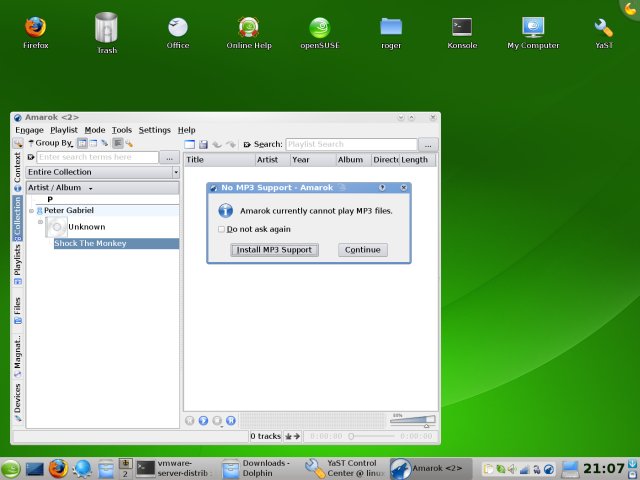This screenshot has height=480, width=640.
Task: Toggle the second view mode in collection toolbar
Action: pos(93,143)
